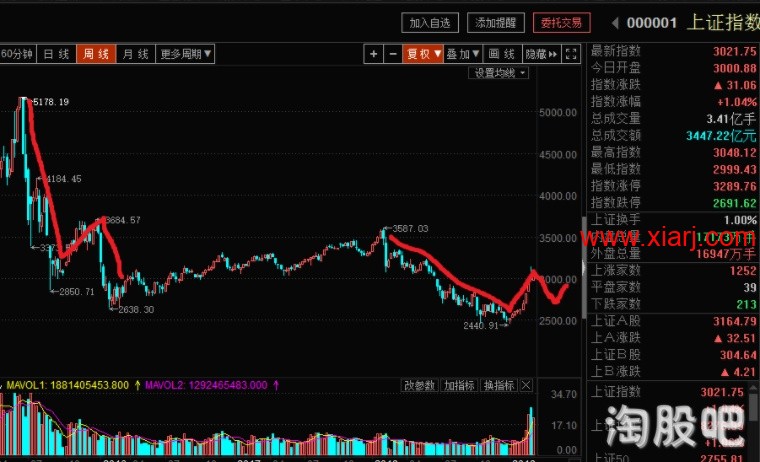Open the 更多周期 dropdown
Viewport: 760px width, 462px height.
click(x=185, y=54)
